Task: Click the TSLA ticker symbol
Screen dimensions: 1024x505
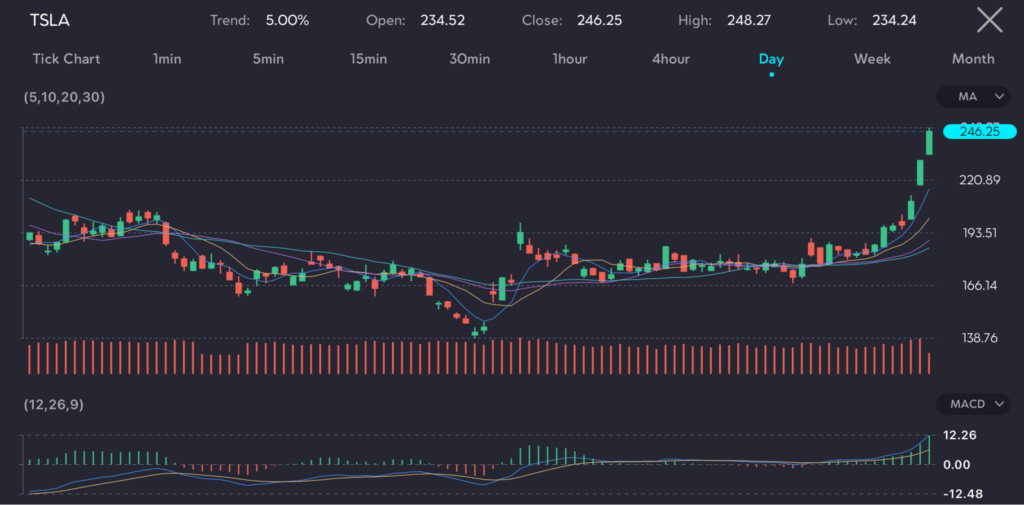Action: coord(50,20)
